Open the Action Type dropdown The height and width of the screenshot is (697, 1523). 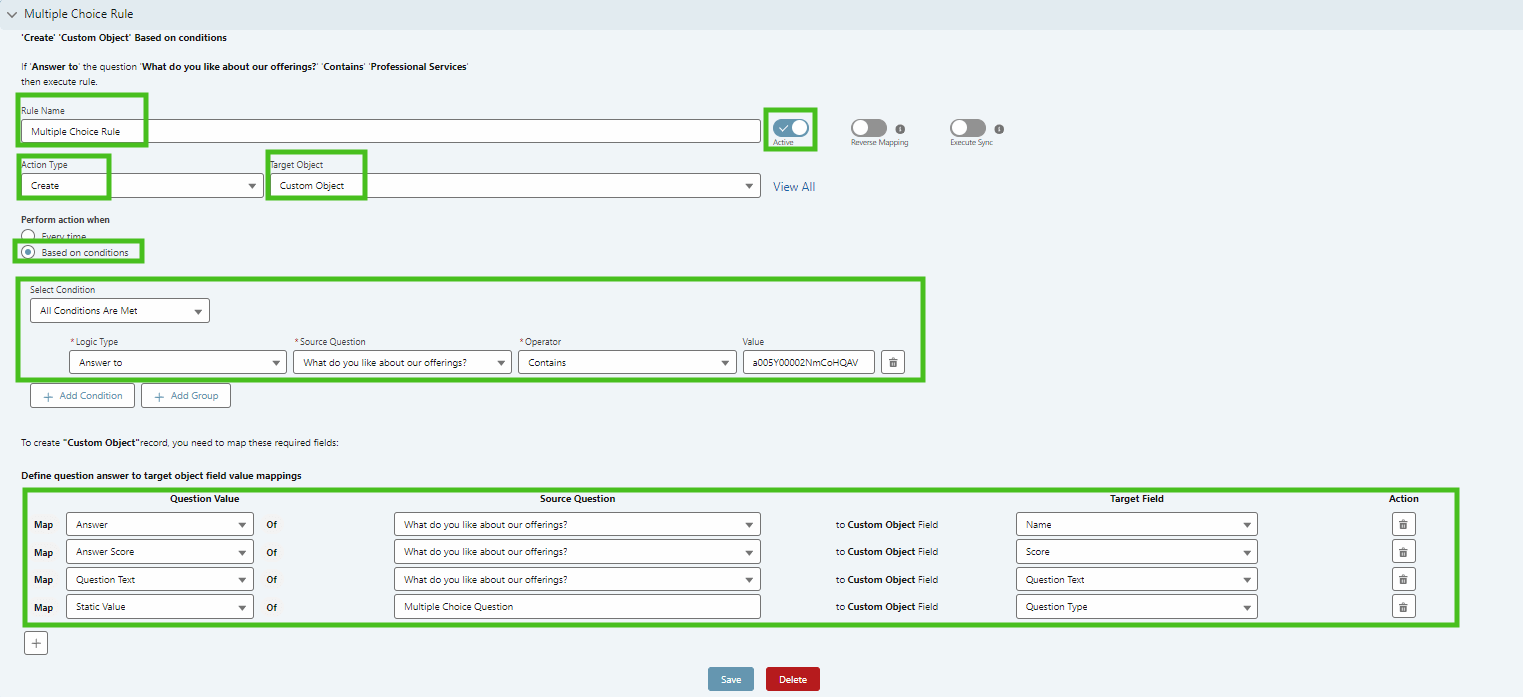coord(142,186)
